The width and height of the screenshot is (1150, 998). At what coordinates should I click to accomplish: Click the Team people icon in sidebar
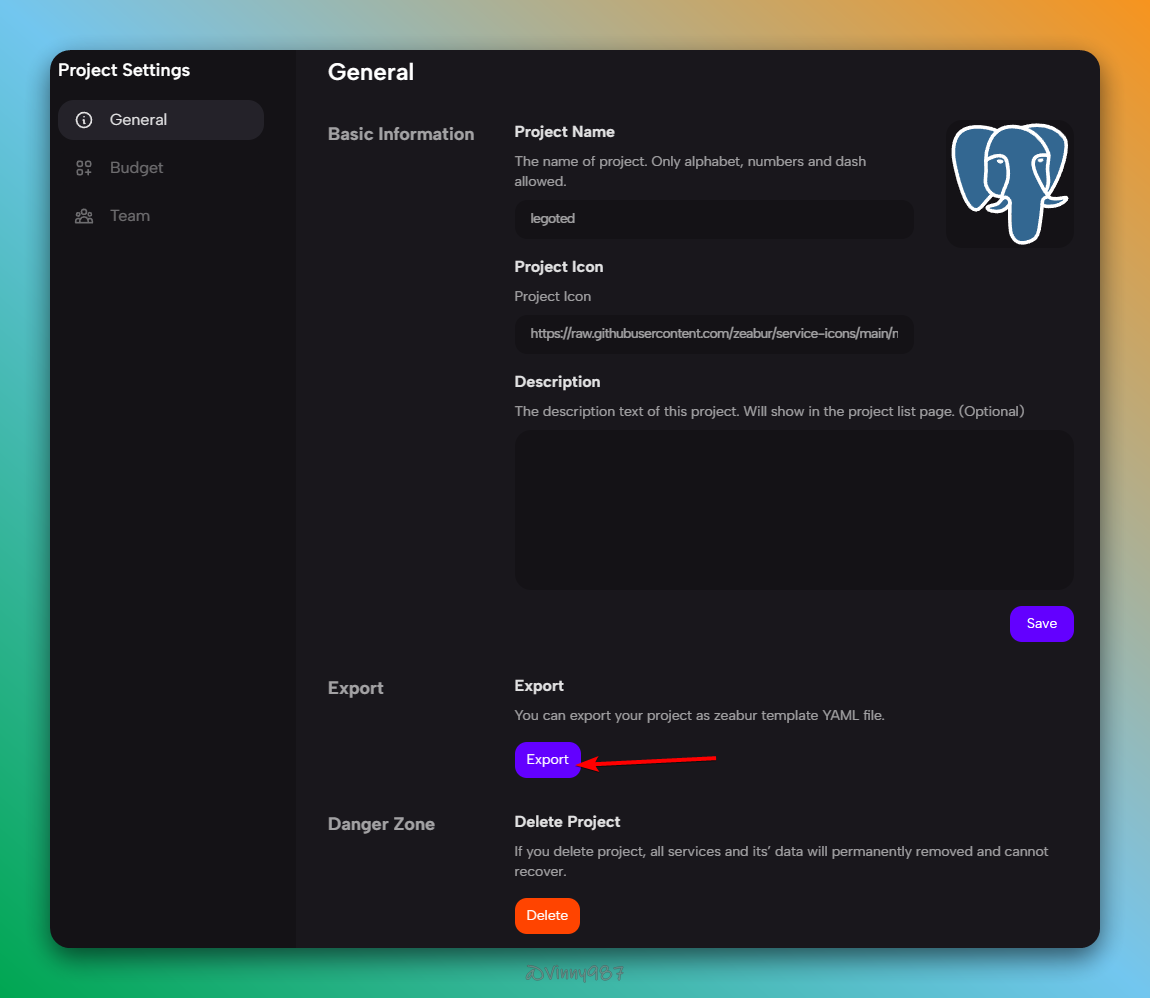(84, 216)
